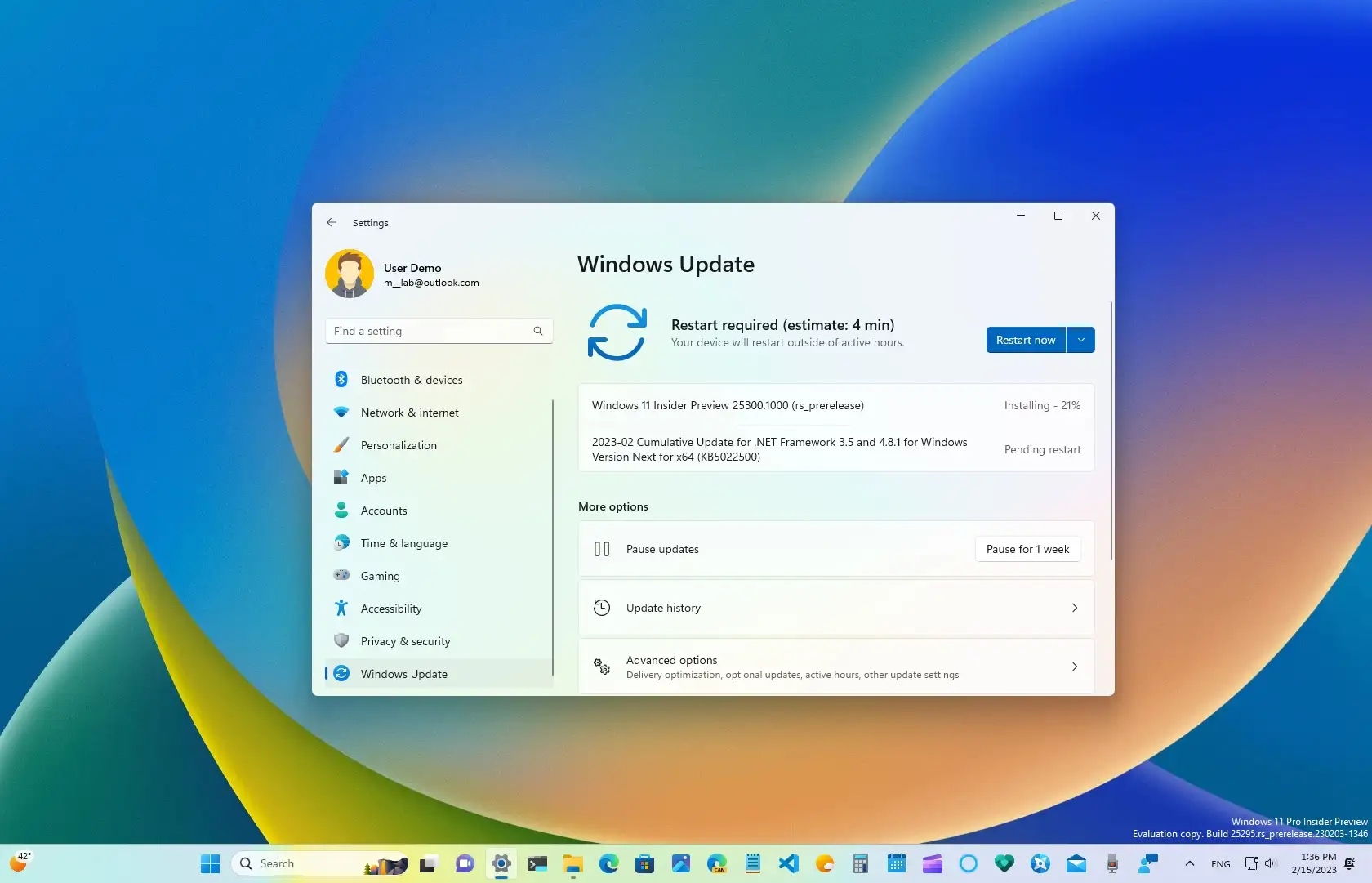Click the m_lab@outlook.com account email
Viewport: 1372px width, 883px height.
pyautogui.click(x=431, y=283)
